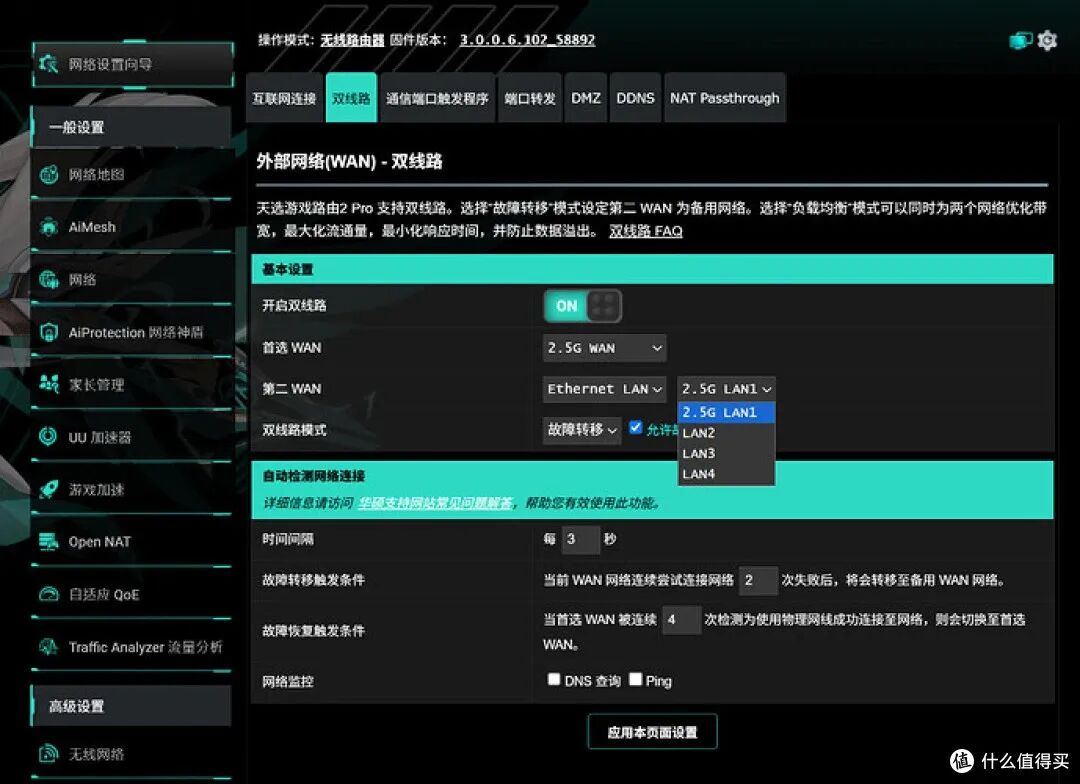
Task: Select the highlighted 2.5G LAN1 list option
Action: [727, 412]
